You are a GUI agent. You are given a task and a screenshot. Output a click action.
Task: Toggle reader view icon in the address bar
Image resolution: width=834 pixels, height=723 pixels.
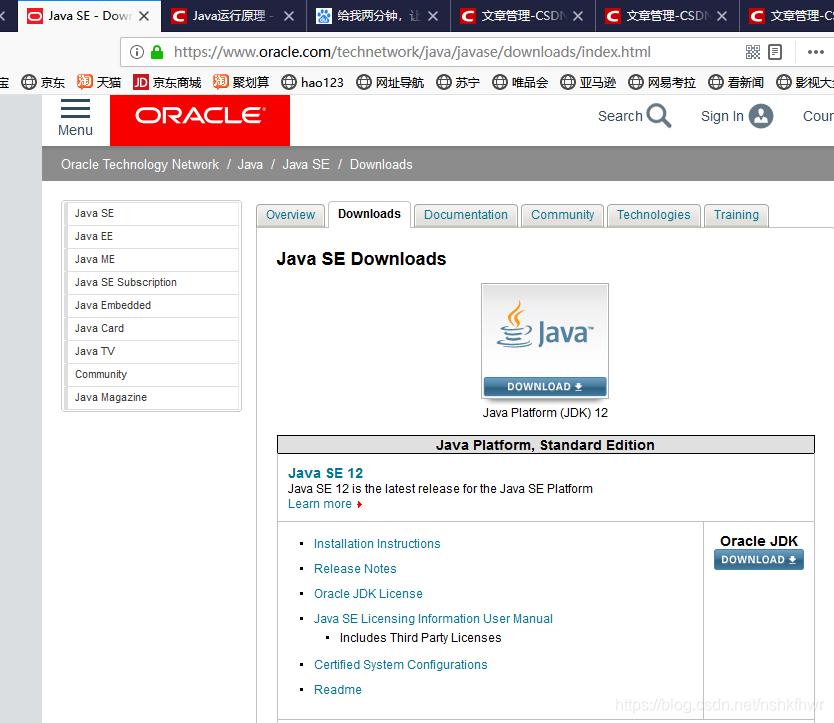(775, 52)
